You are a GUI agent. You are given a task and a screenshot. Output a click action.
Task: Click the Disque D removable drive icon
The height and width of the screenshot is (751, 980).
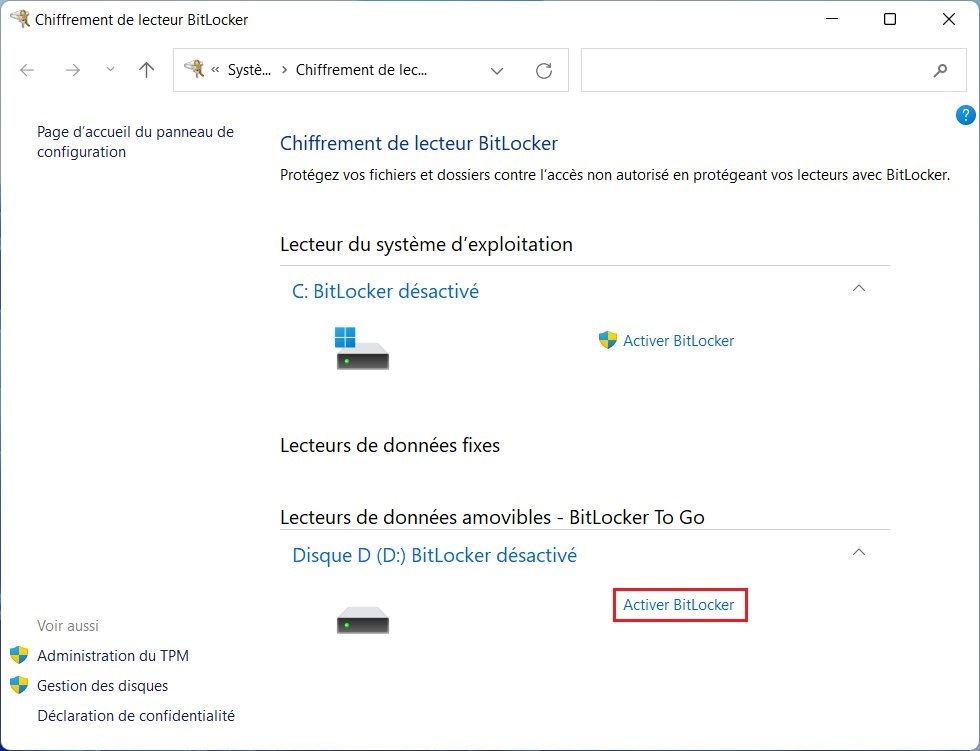[362, 620]
